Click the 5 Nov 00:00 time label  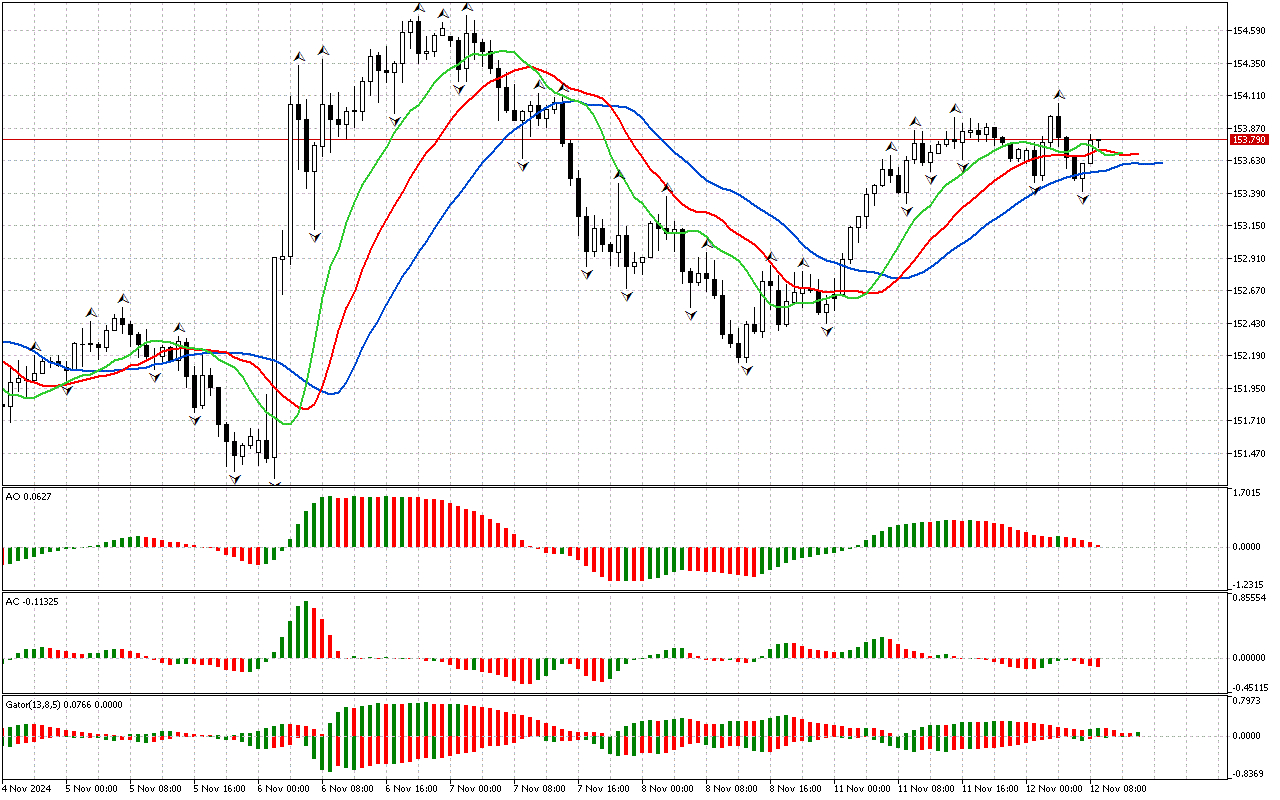pyautogui.click(x=94, y=788)
